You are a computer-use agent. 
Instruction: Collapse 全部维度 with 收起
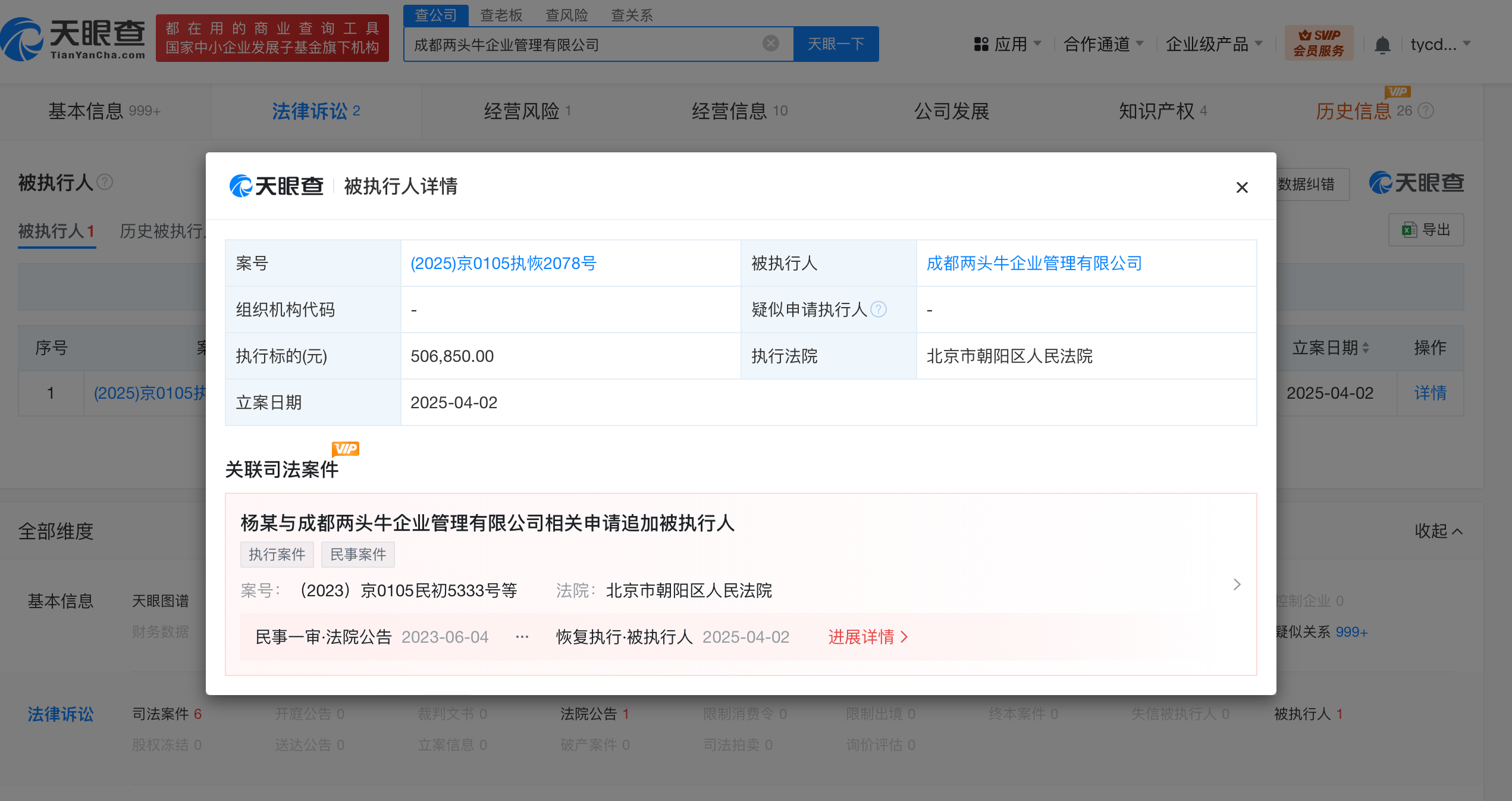[1438, 531]
